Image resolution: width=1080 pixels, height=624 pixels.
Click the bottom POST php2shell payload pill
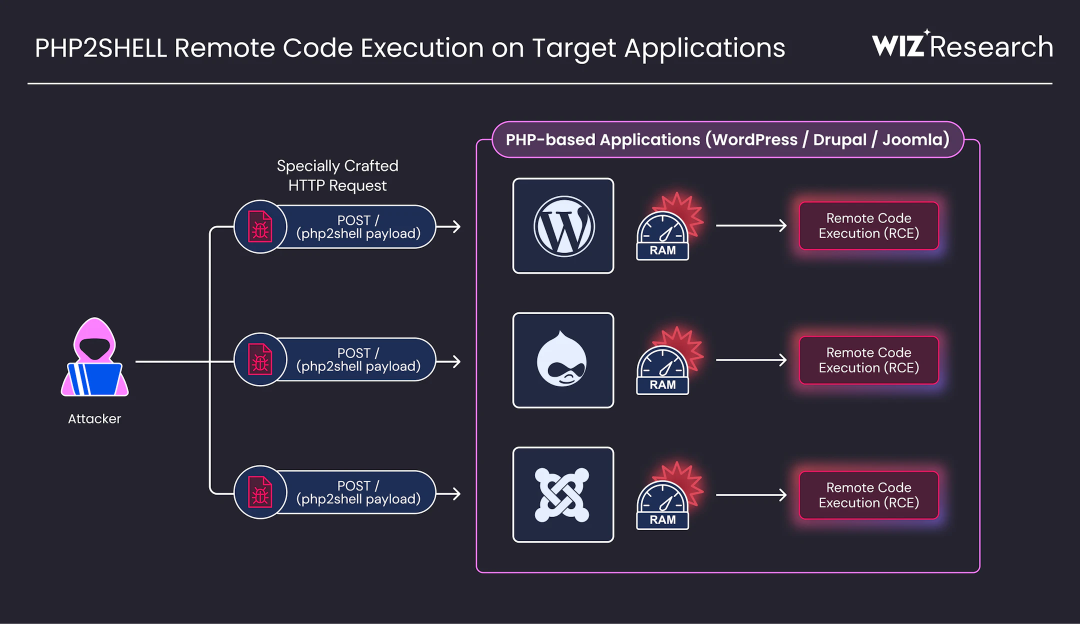point(335,492)
